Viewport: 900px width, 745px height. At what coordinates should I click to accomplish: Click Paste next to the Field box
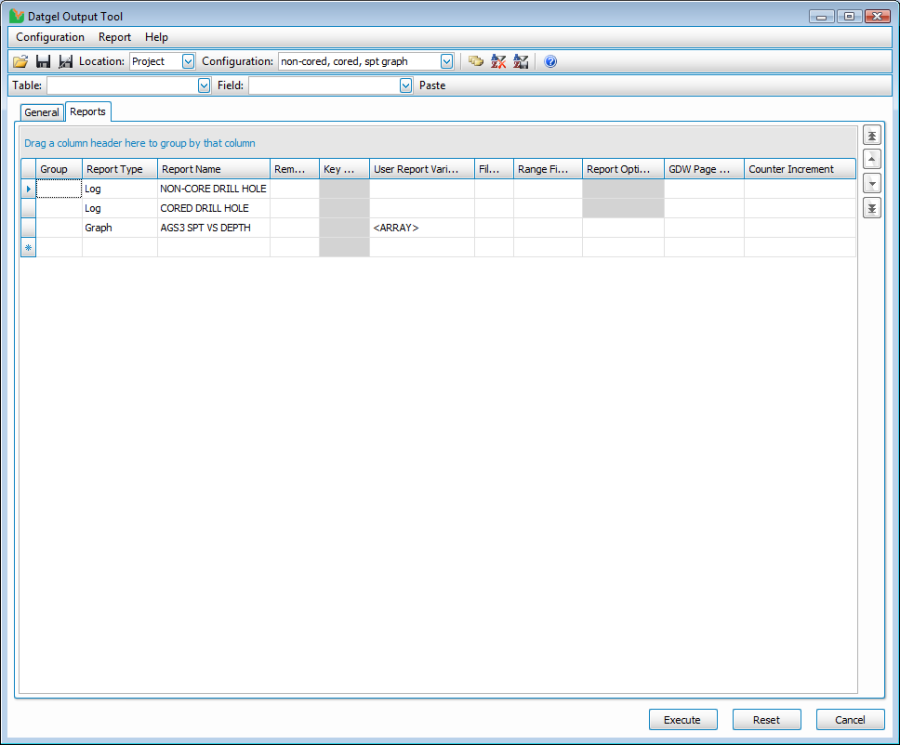pyautogui.click(x=432, y=86)
